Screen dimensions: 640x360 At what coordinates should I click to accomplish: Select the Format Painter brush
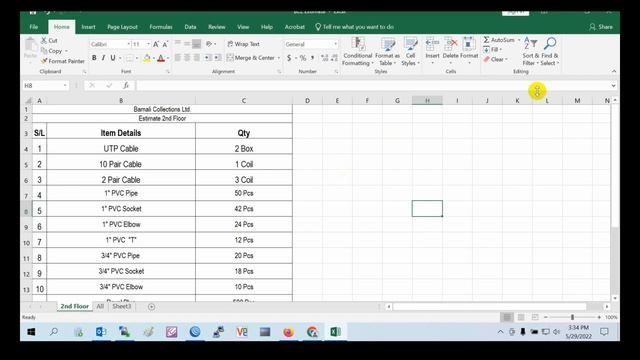click(44, 61)
